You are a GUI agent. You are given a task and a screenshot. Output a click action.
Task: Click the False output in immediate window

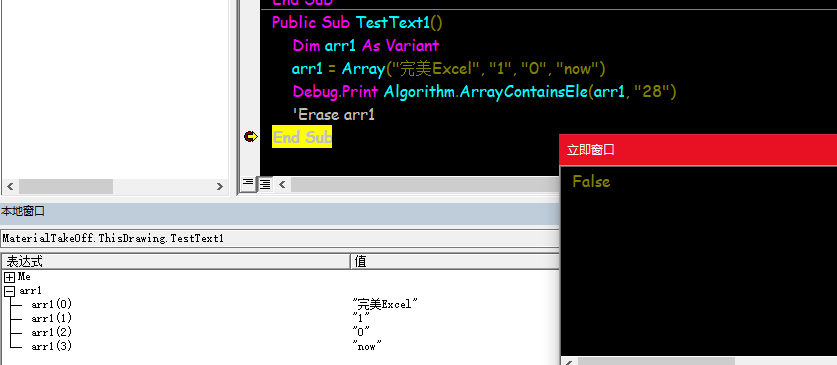pyautogui.click(x=591, y=181)
